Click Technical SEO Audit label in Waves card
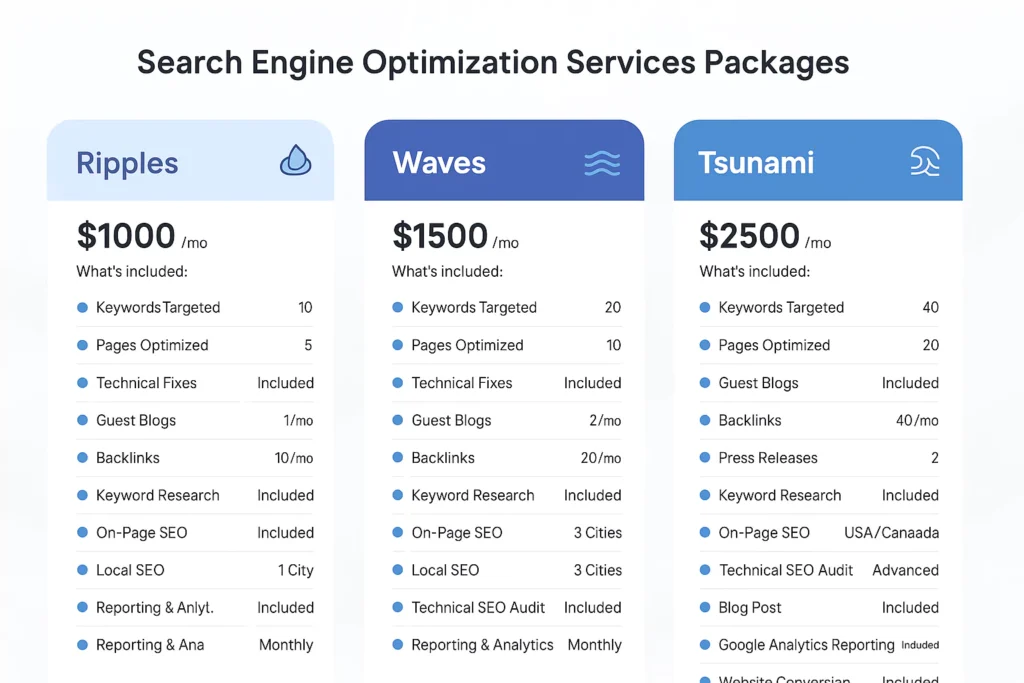This screenshot has height=683, width=1024. (478, 608)
